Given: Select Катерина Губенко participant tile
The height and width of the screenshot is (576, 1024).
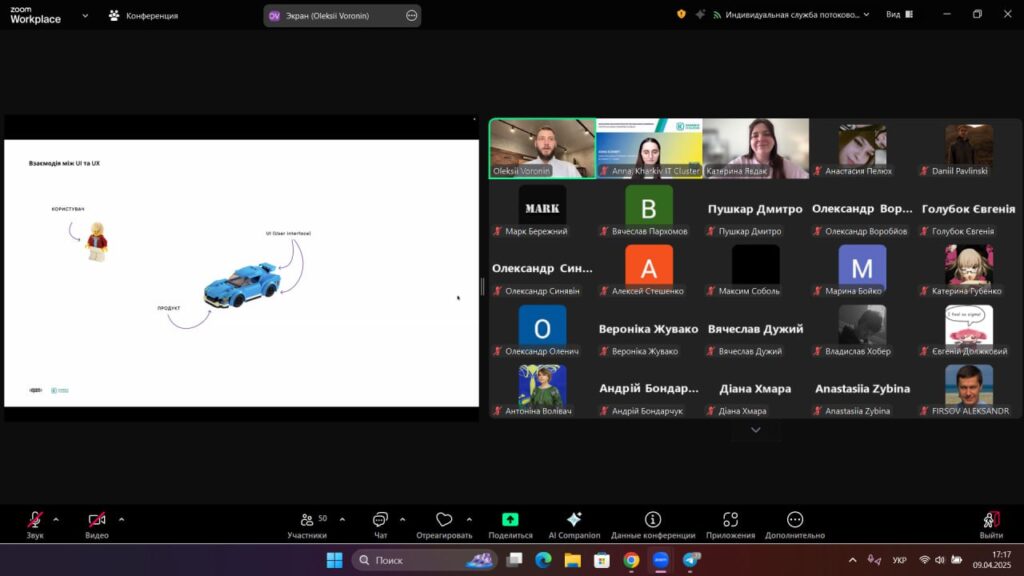Looking at the screenshot, I should pyautogui.click(x=968, y=269).
